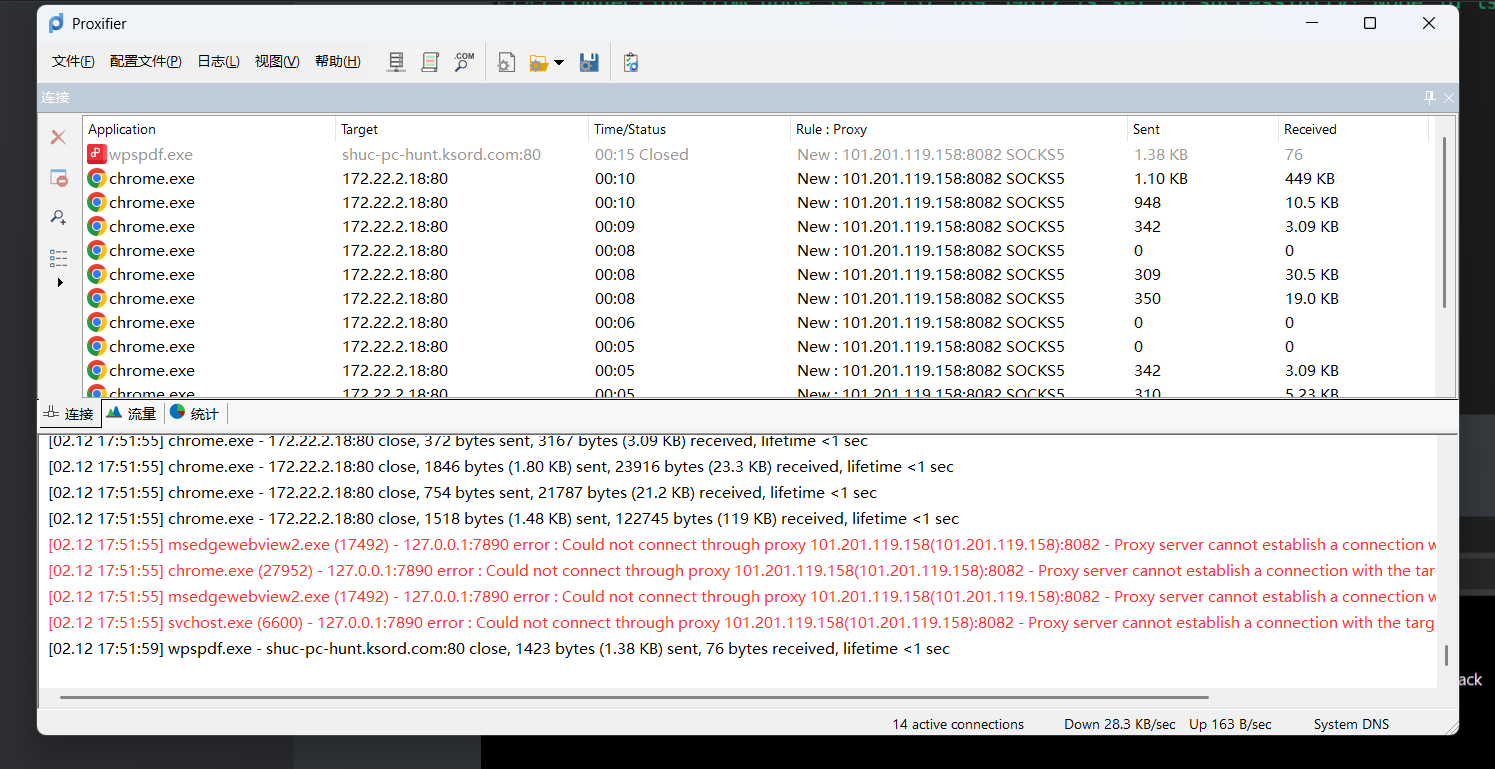
Task: Click Chrome icon in the 00:06 row
Action: 97,322
